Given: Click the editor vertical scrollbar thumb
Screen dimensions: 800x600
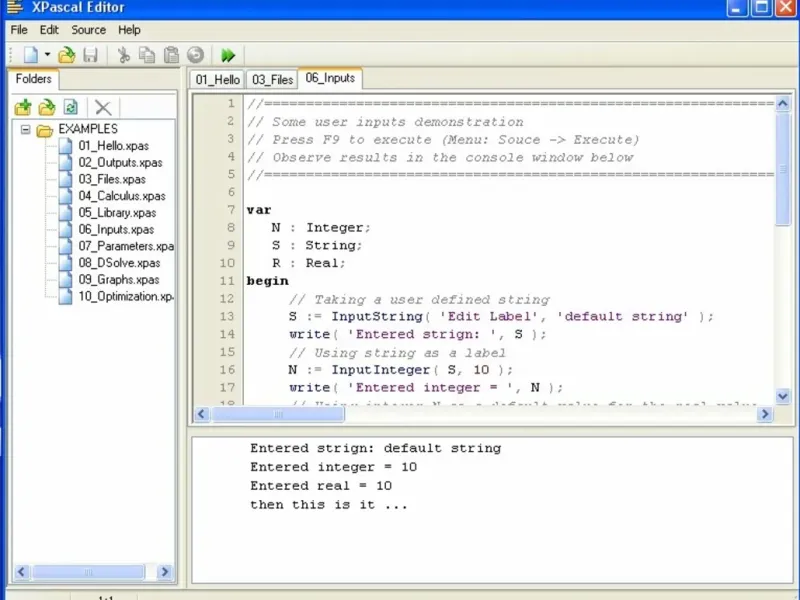Looking at the screenshot, I should coord(783,169).
